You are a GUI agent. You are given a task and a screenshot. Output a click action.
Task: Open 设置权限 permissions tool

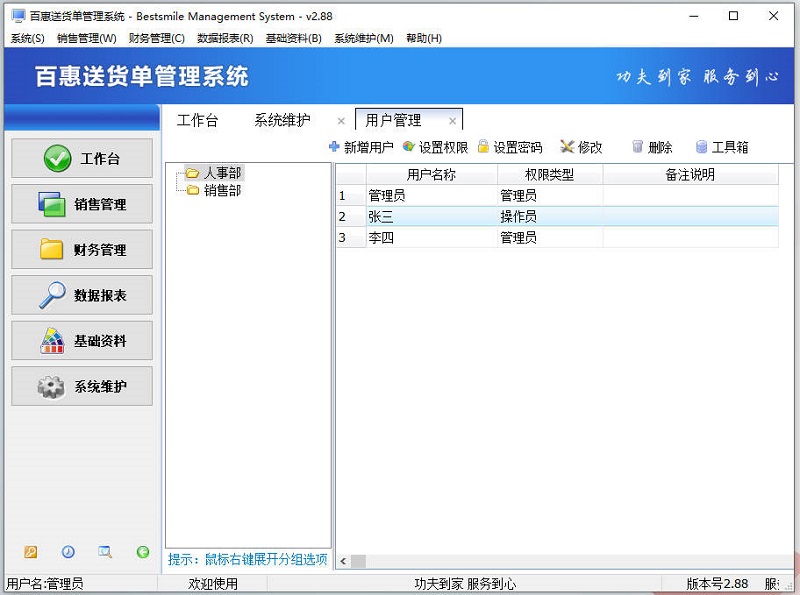(x=405, y=146)
